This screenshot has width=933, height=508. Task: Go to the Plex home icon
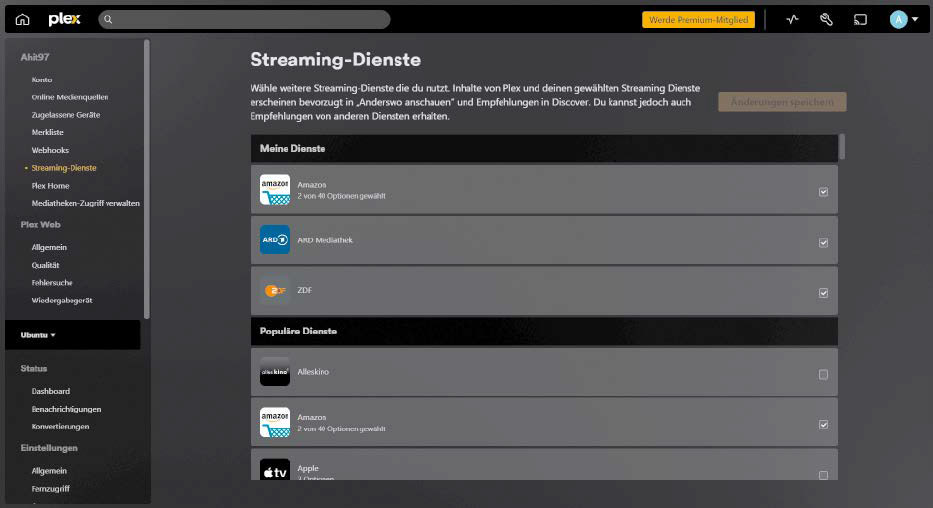coord(22,20)
